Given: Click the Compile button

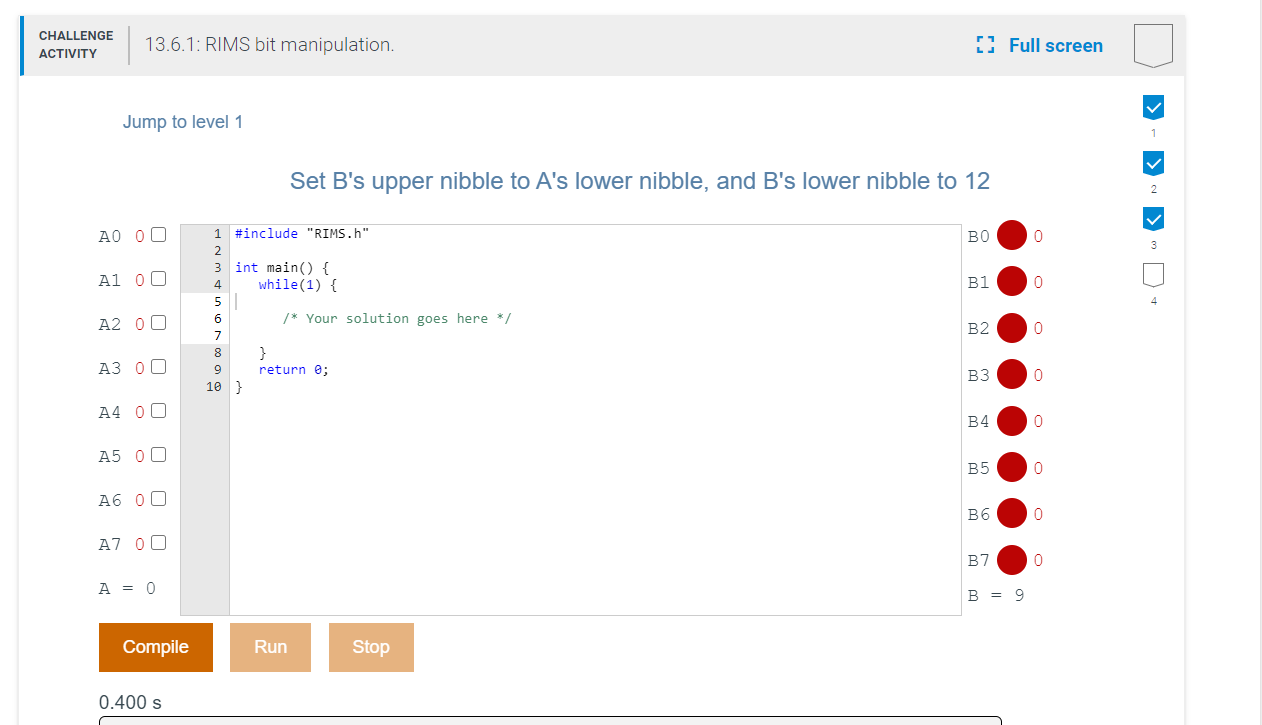Looking at the screenshot, I should [156, 647].
